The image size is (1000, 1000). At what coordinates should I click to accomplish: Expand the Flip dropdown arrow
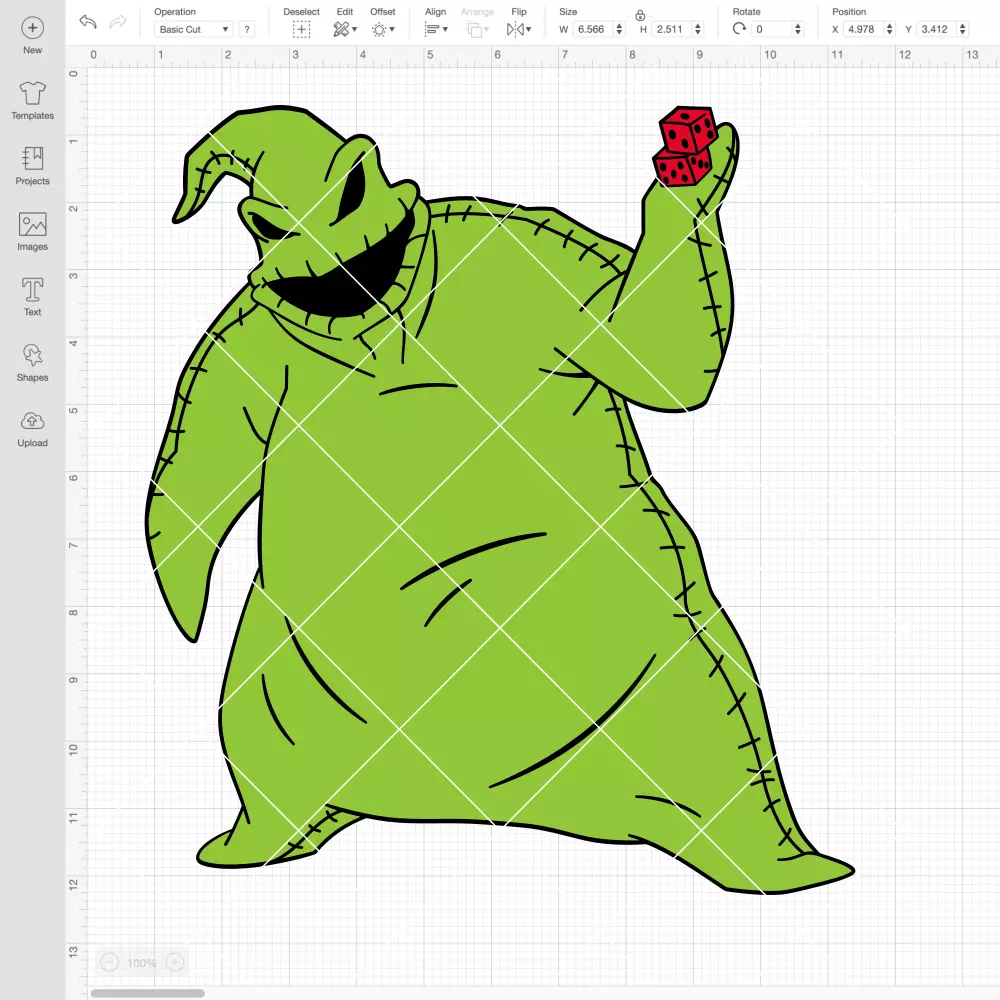point(529,29)
